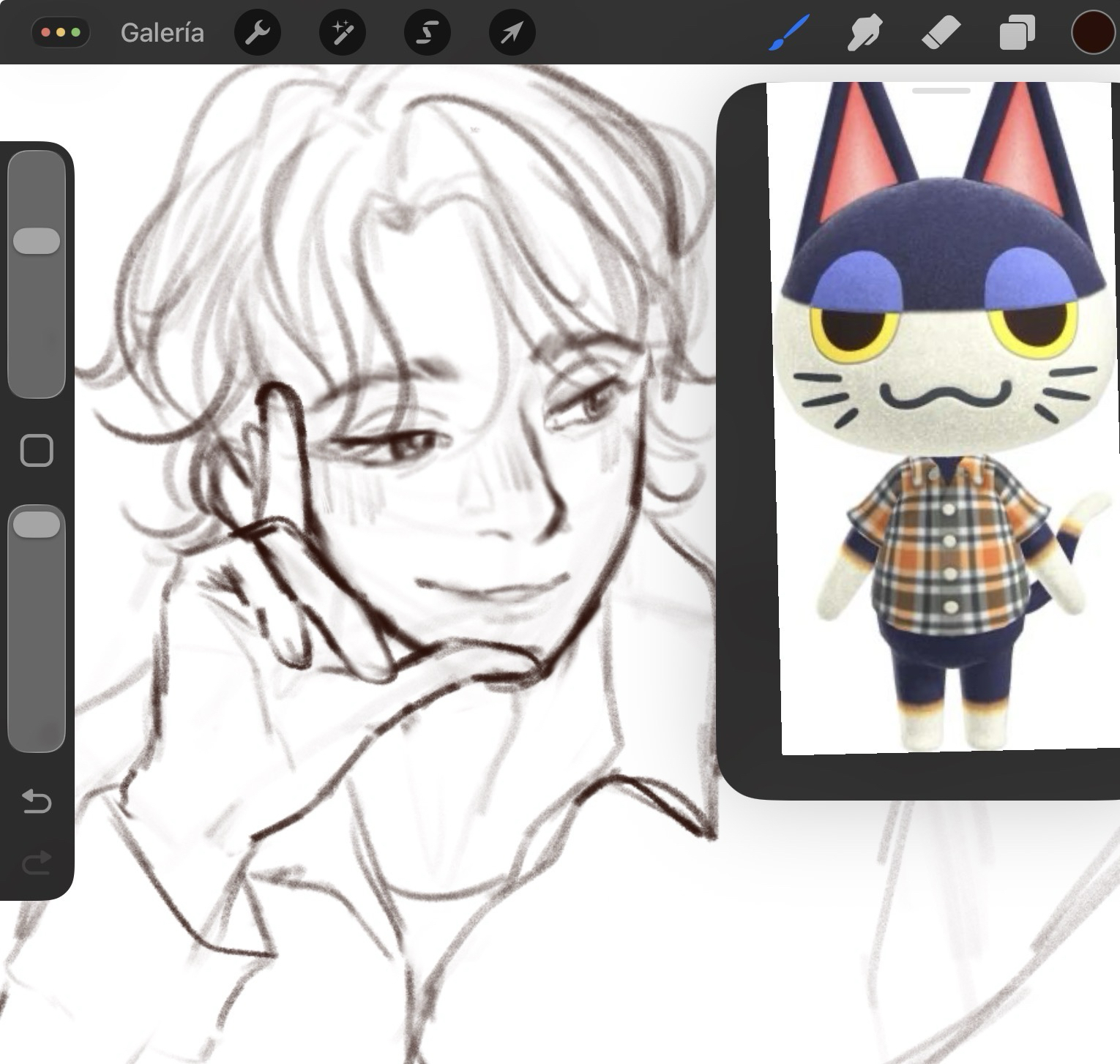Click the brush size slider handle
Screen dimensions: 1120x1064
[37, 241]
